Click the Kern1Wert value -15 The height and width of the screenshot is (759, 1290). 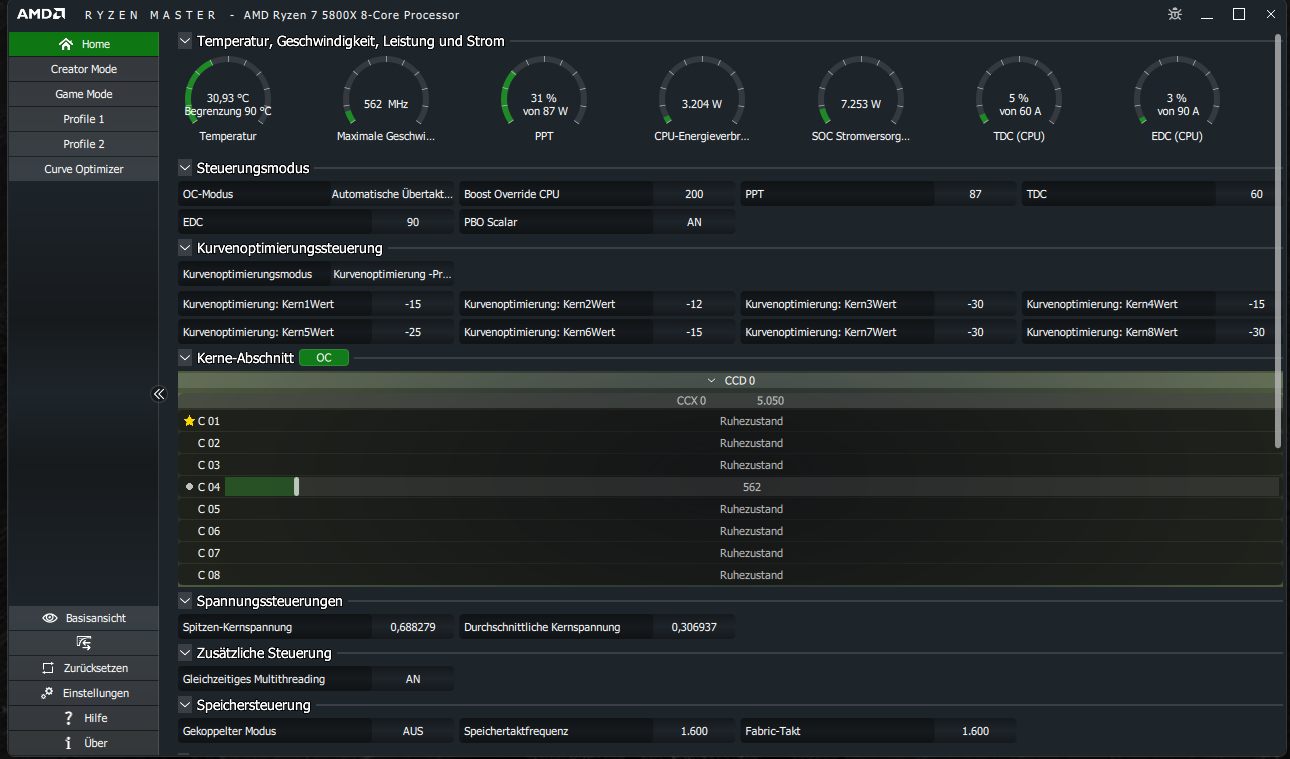point(413,304)
